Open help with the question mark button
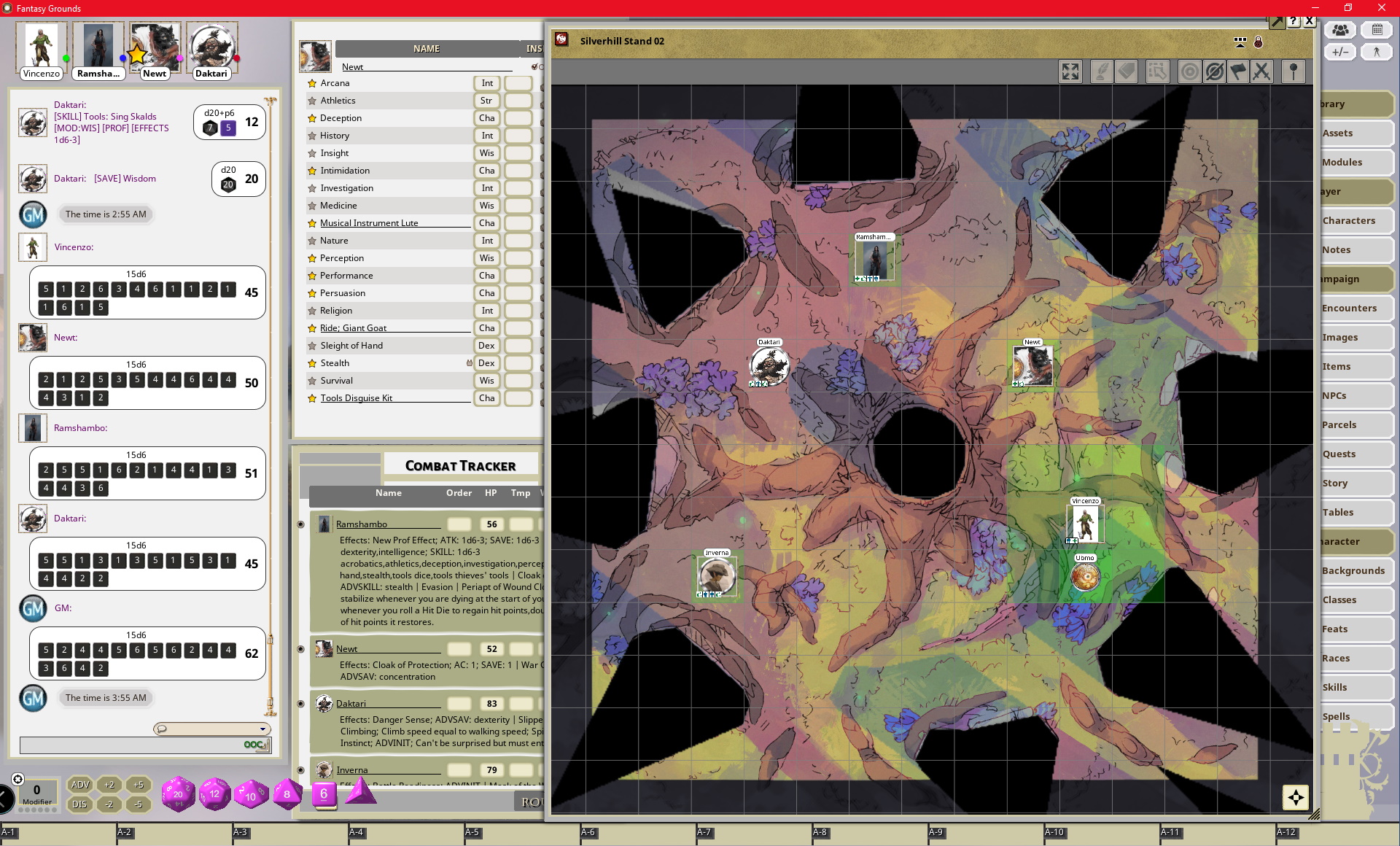The image size is (1400, 846). click(1294, 22)
